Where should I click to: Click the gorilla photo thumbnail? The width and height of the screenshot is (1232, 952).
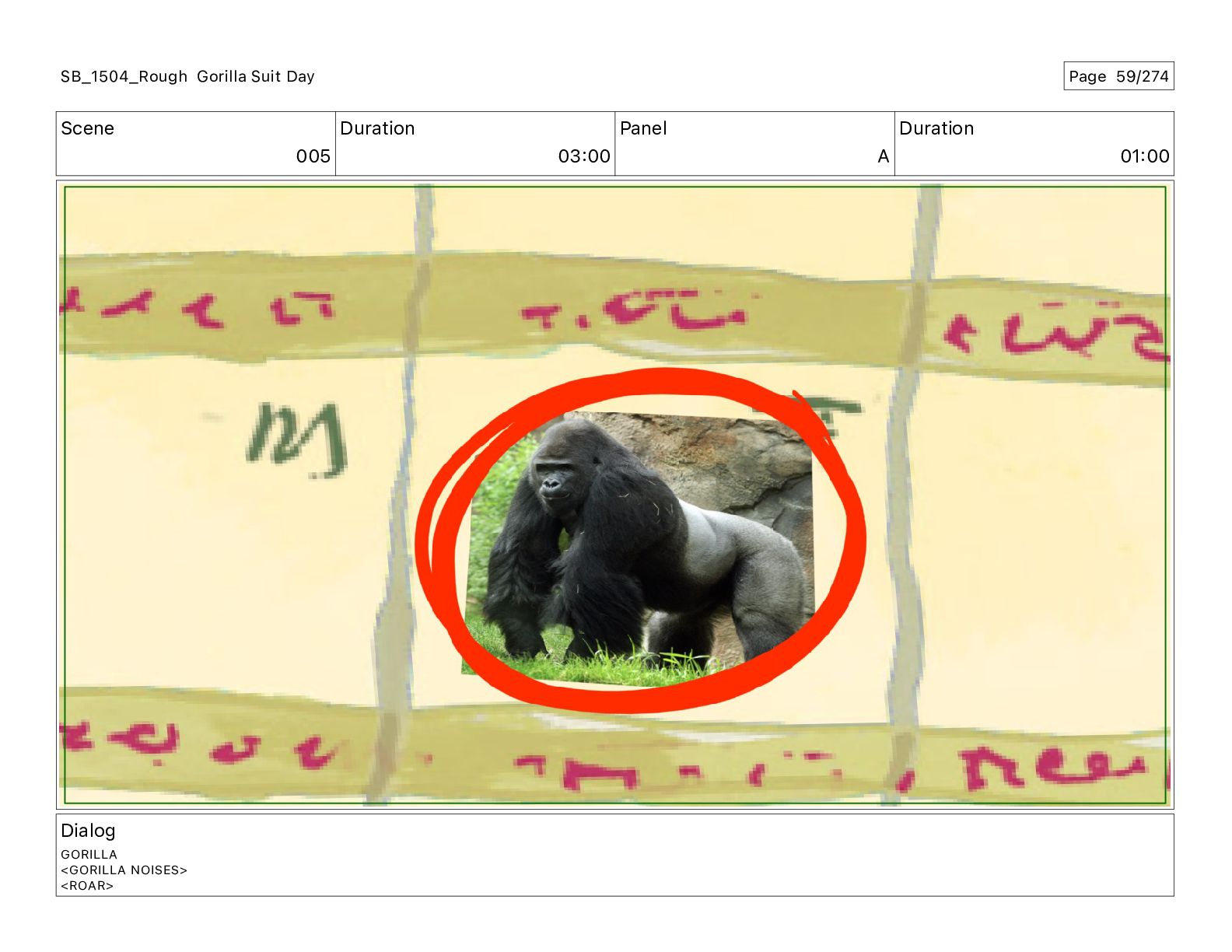(x=639, y=543)
